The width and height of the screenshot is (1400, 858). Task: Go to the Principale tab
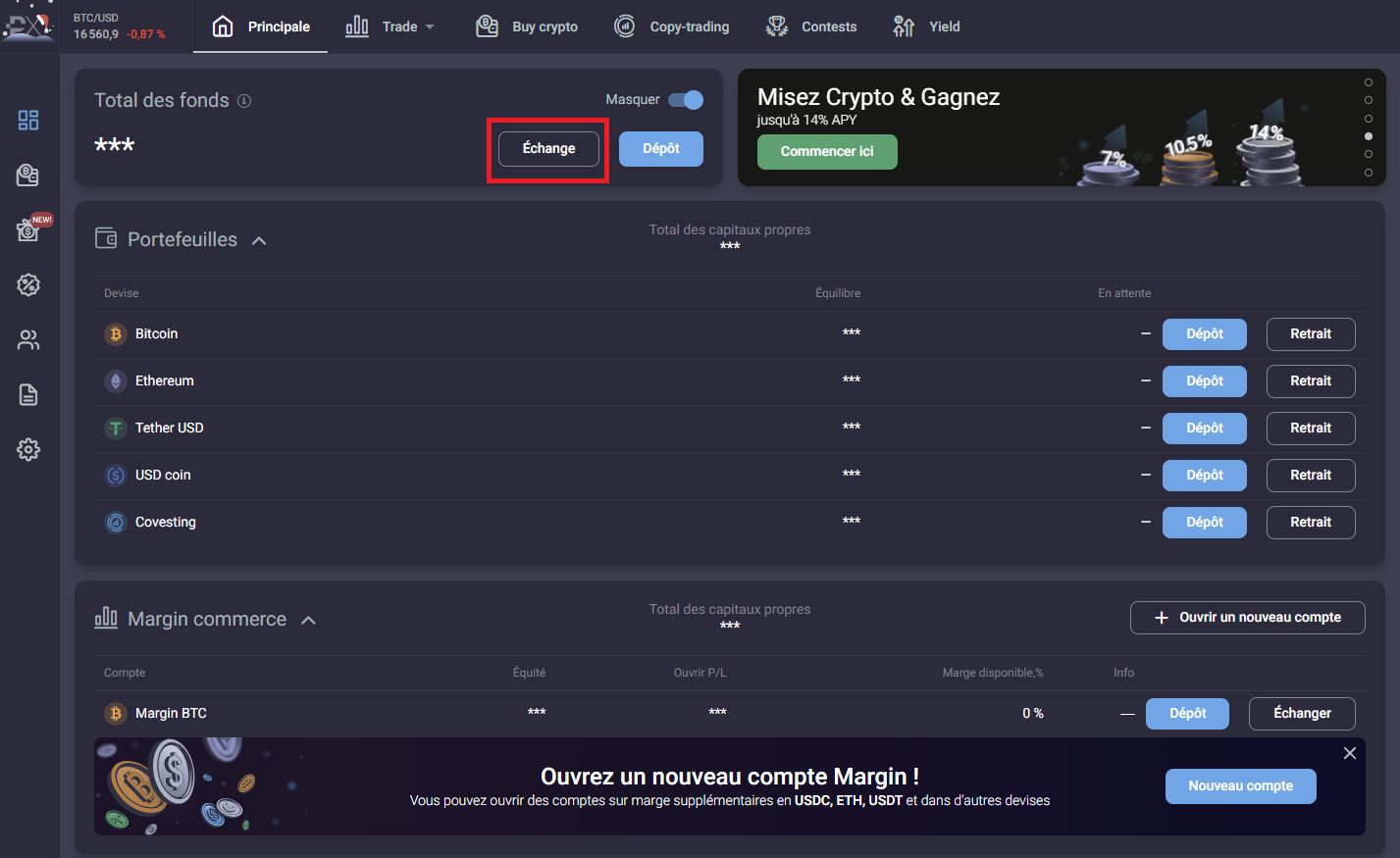[261, 26]
